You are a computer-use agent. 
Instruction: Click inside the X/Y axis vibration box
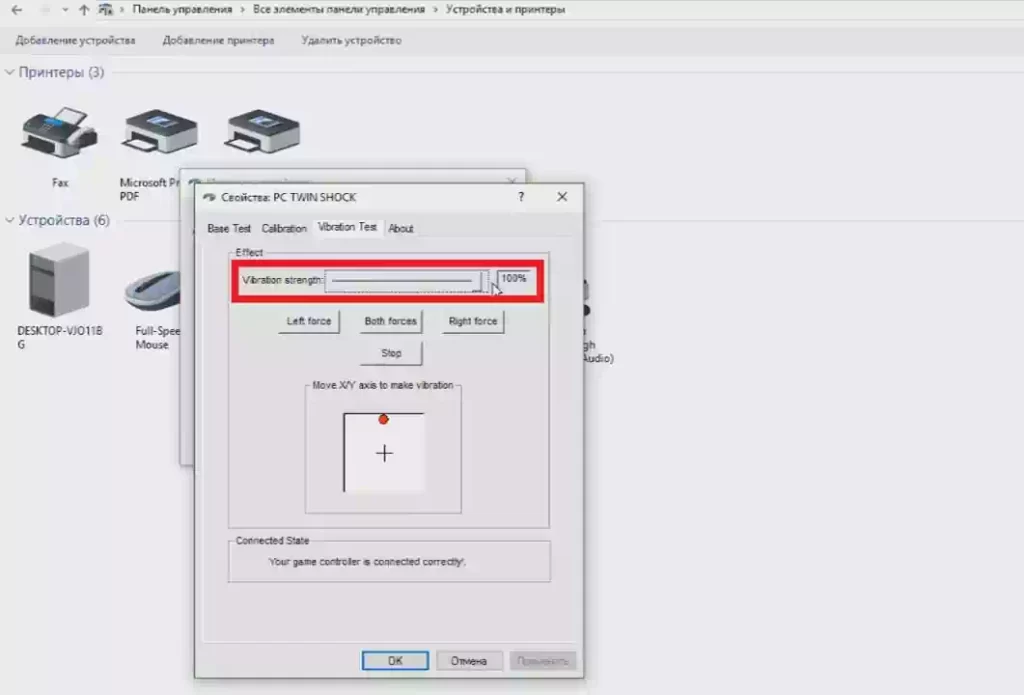click(x=384, y=453)
